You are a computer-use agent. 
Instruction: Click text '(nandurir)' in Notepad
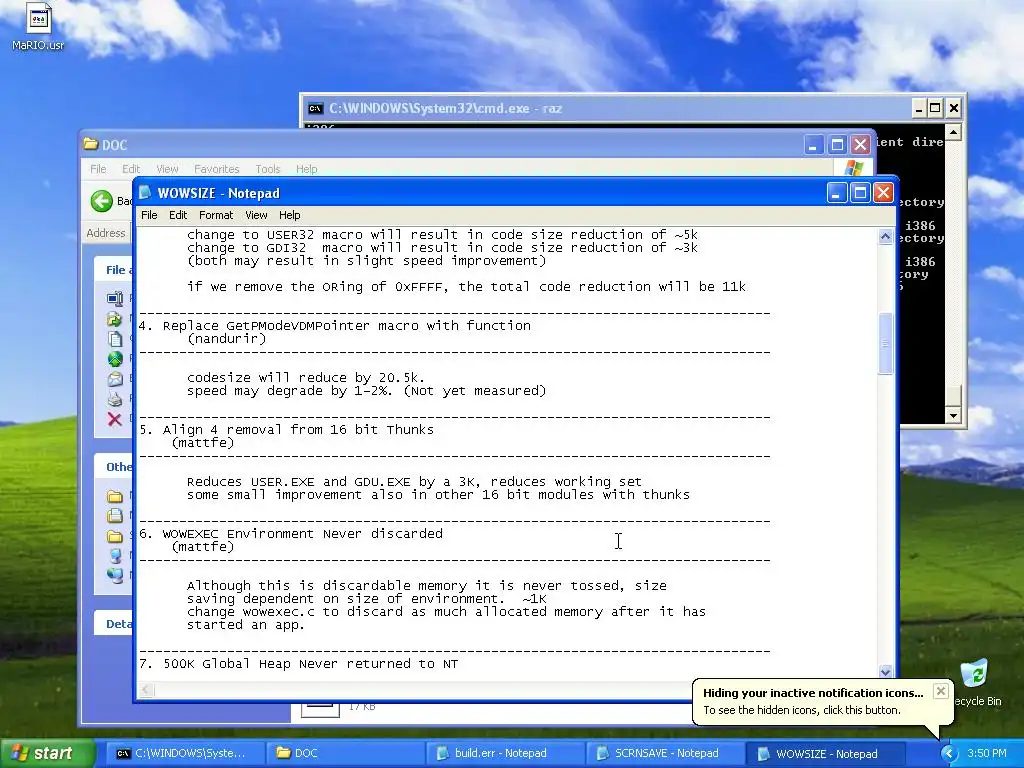coord(227,338)
